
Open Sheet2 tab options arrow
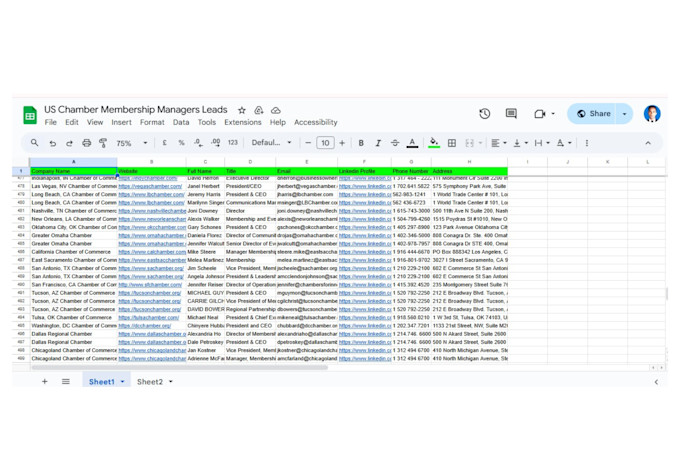170,382
